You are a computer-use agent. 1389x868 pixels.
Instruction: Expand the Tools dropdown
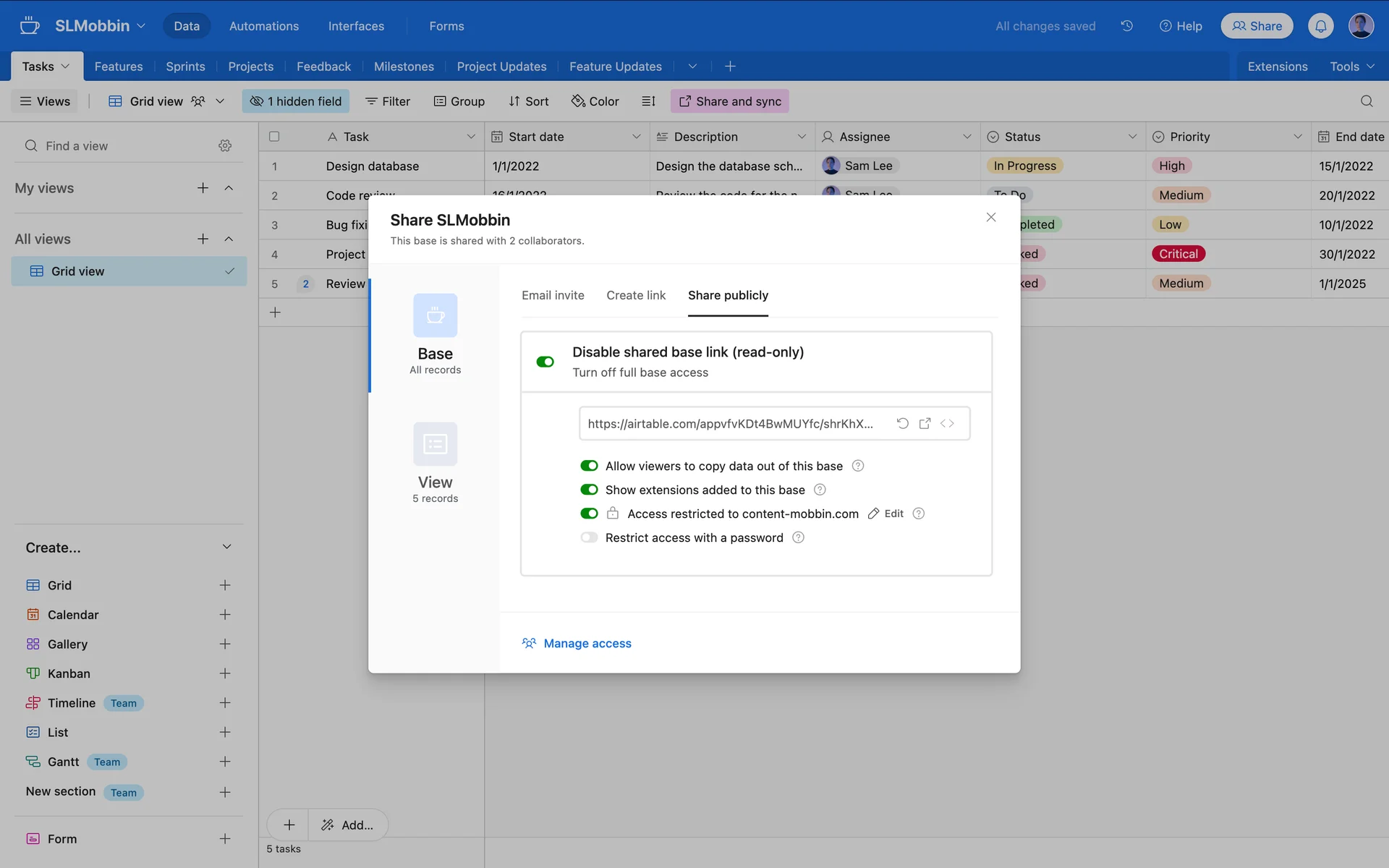1351,67
